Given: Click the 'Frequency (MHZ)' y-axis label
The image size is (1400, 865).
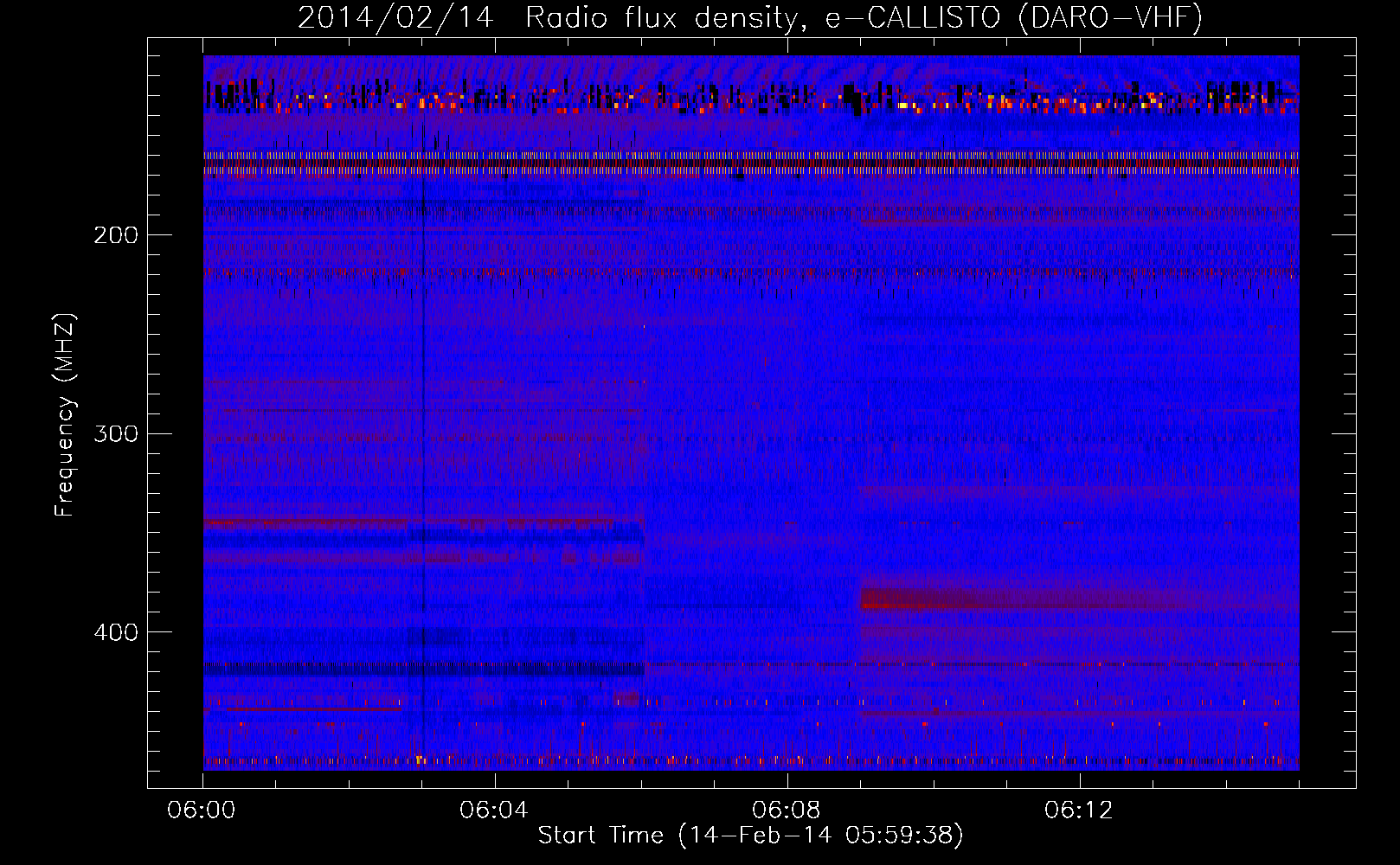Looking at the screenshot, I should pos(66,415).
